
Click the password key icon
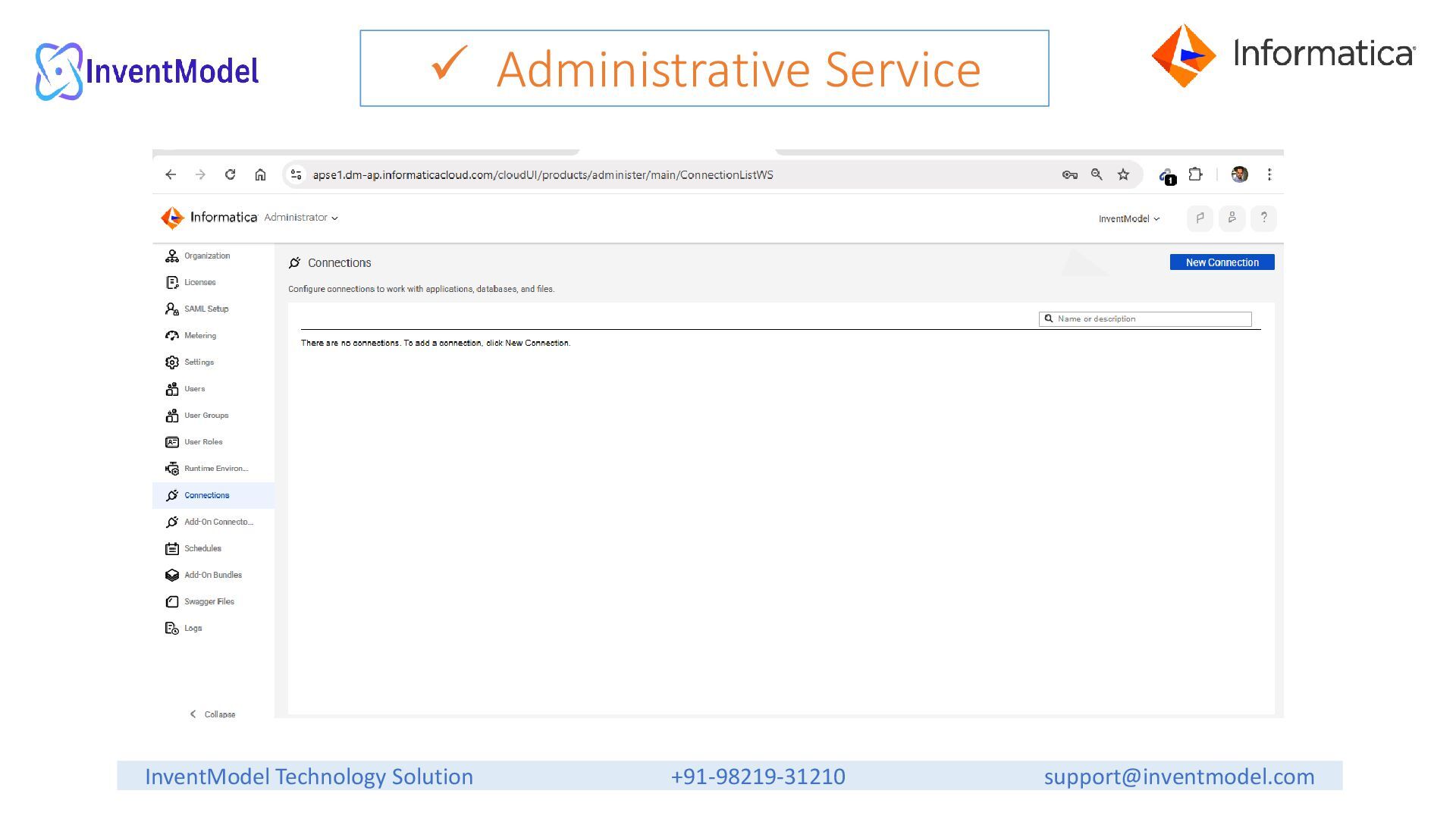pos(1070,174)
